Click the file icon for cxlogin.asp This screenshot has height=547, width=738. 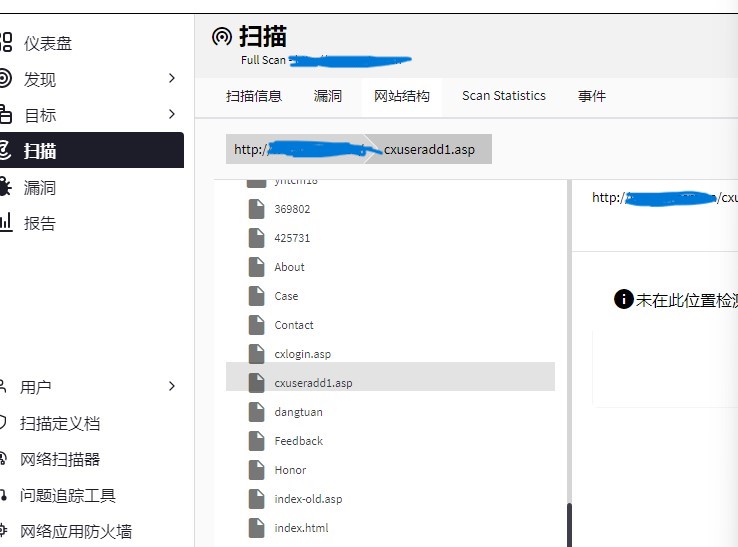point(257,354)
